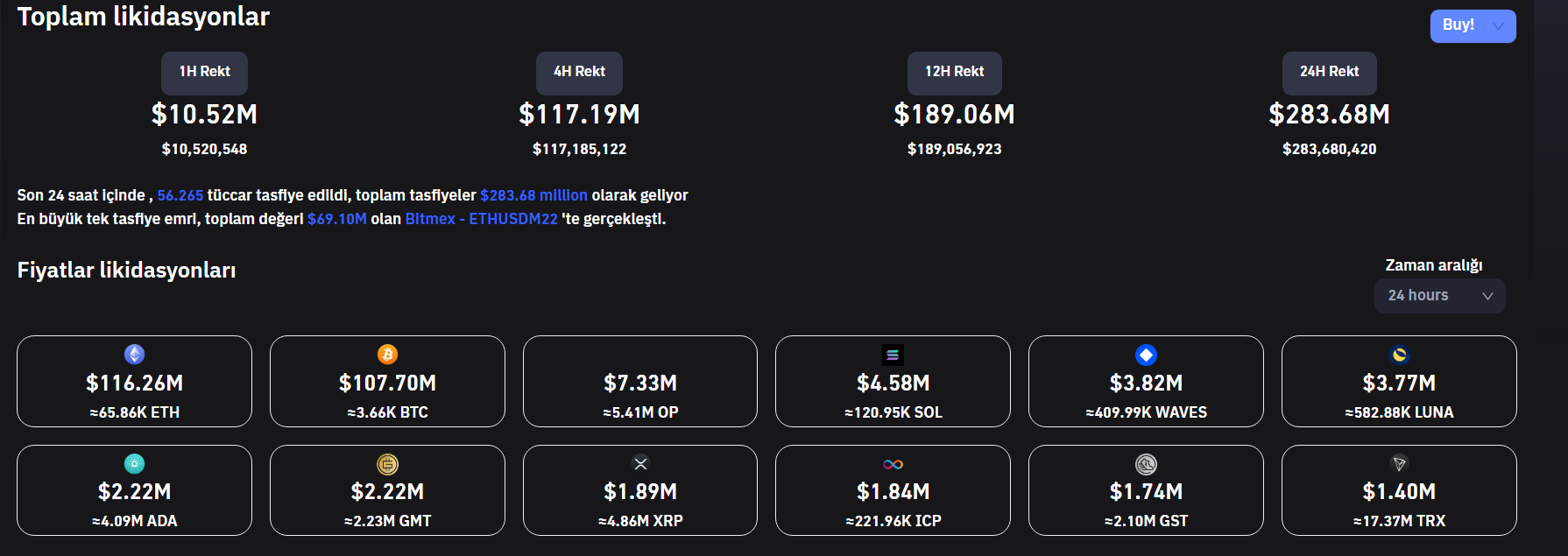The image size is (1568, 556).
Task: Click the XRP coin icon
Action: [640, 464]
